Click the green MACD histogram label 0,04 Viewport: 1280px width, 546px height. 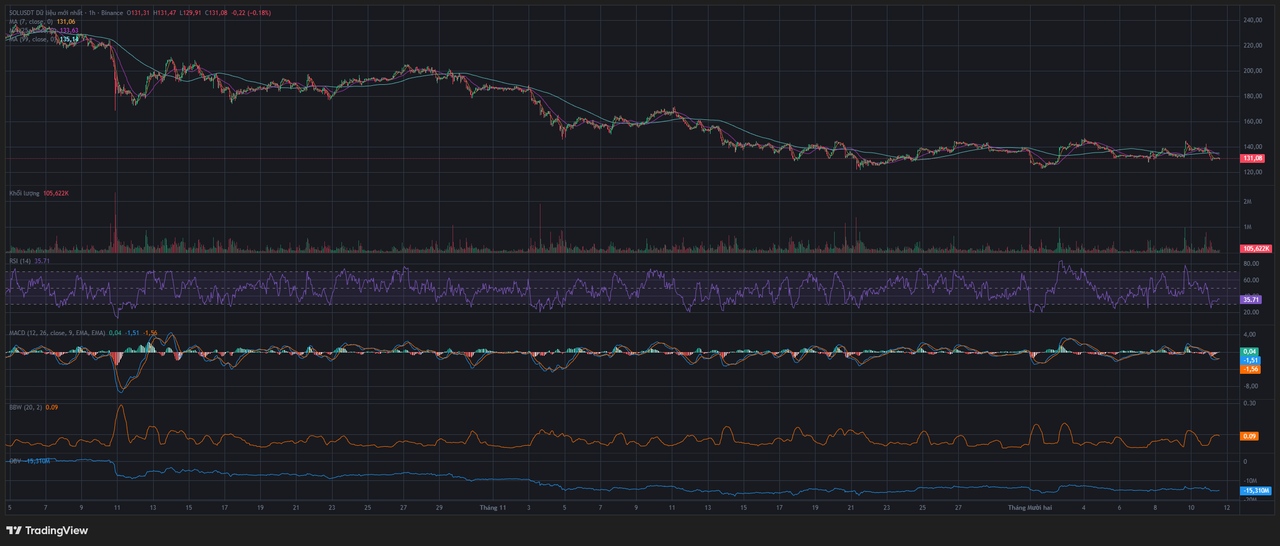[1250, 352]
